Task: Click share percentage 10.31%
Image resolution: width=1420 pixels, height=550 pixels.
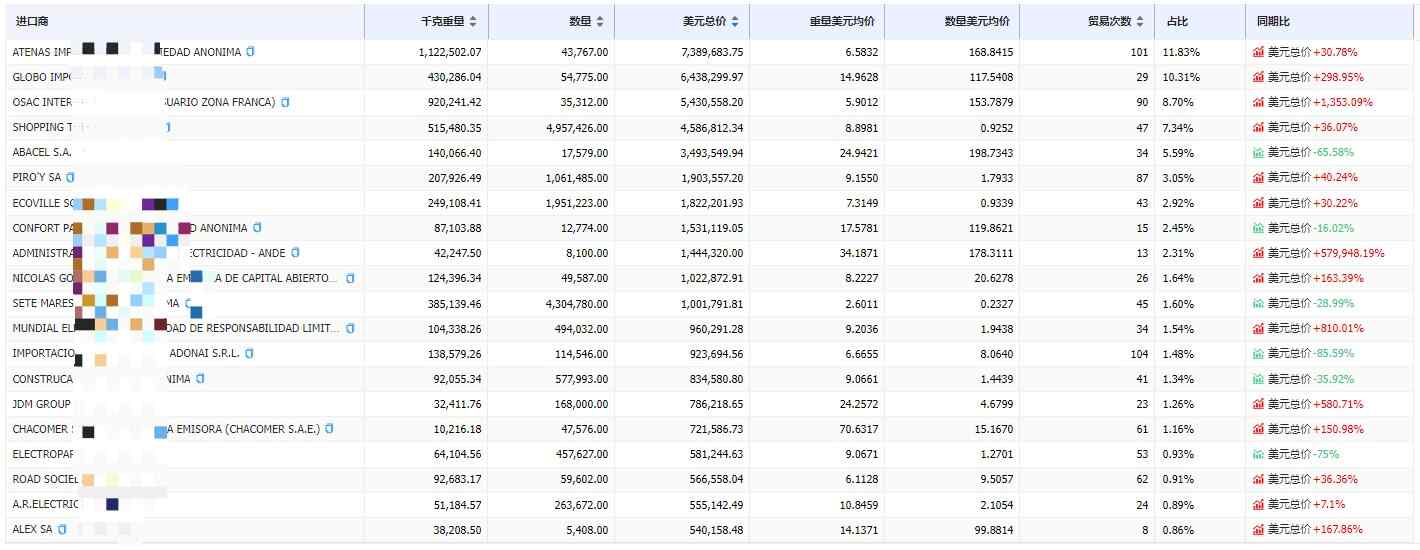Action: 1181,77
